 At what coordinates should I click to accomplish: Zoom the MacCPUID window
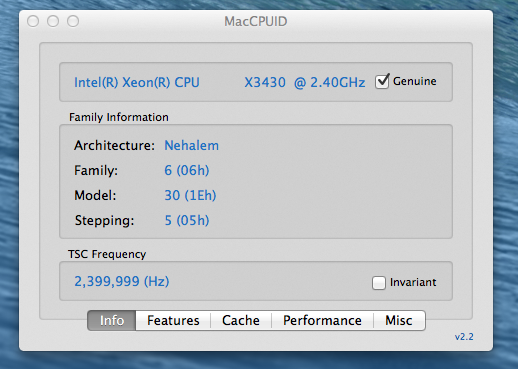click(x=73, y=21)
